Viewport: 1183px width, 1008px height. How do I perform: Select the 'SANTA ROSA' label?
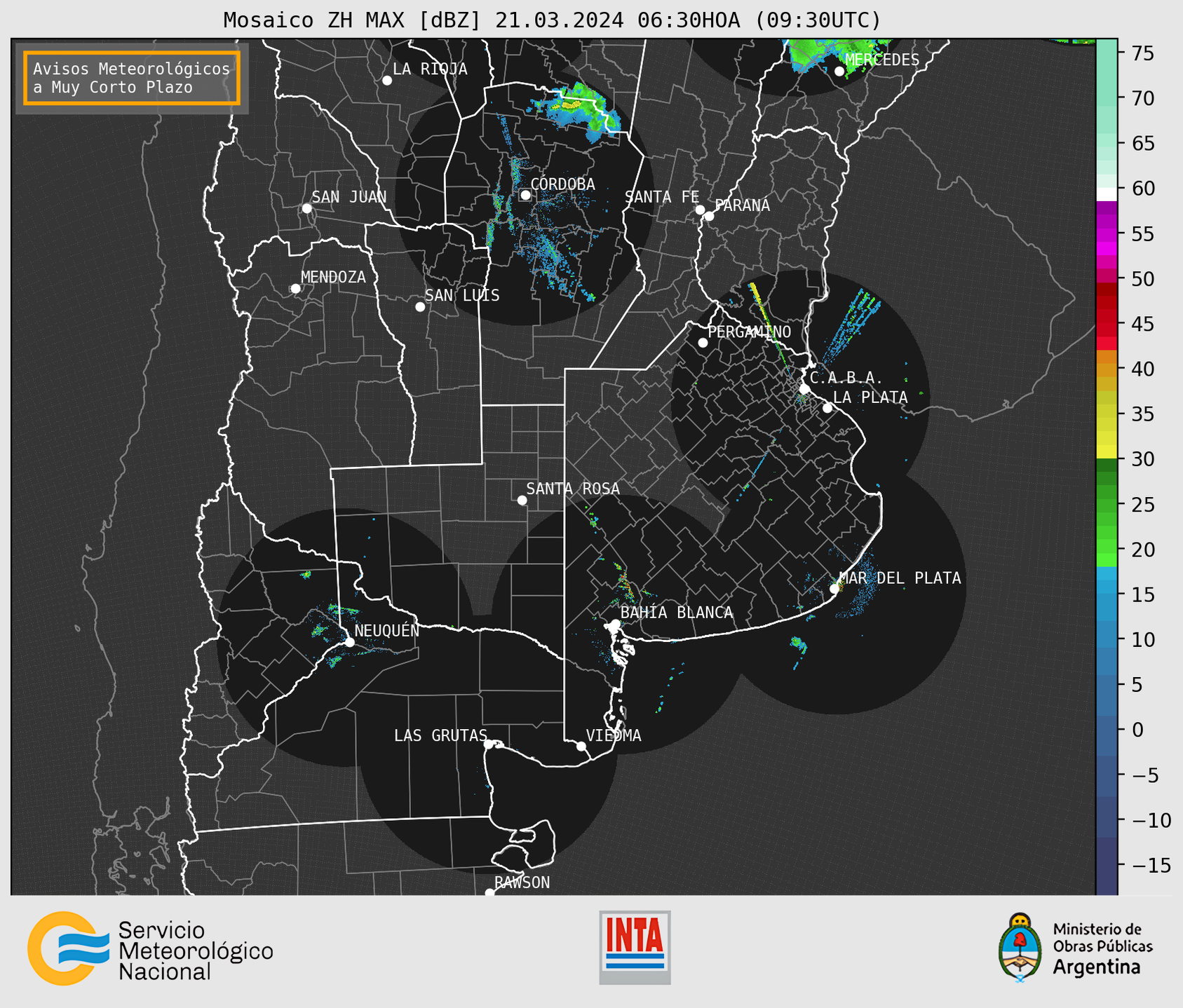click(574, 489)
